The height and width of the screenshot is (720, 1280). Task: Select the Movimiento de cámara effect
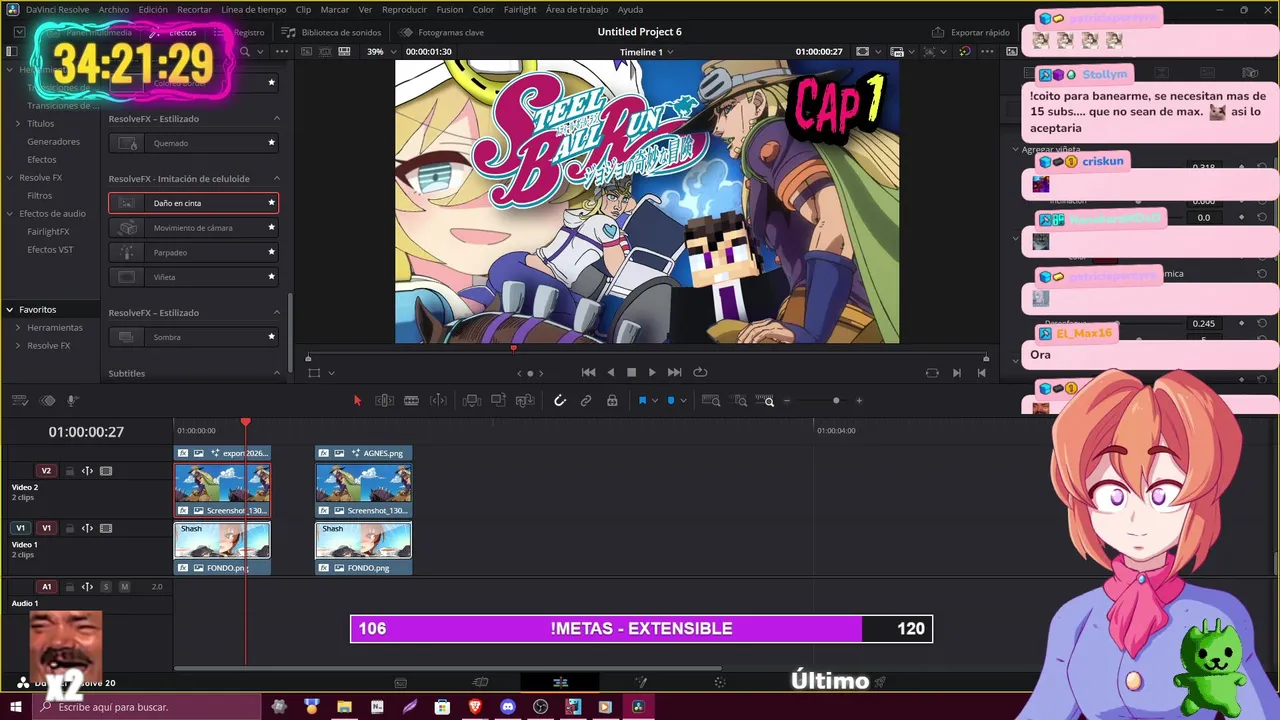(193, 228)
